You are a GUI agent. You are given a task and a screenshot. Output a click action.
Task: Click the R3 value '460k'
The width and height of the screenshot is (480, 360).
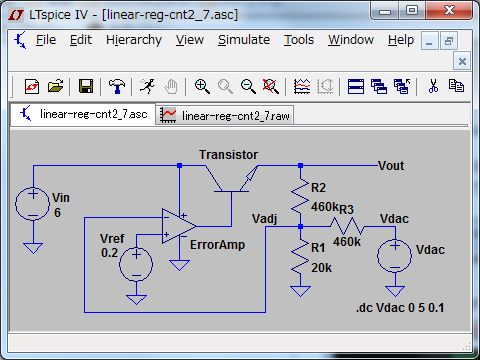pyautogui.click(x=347, y=242)
